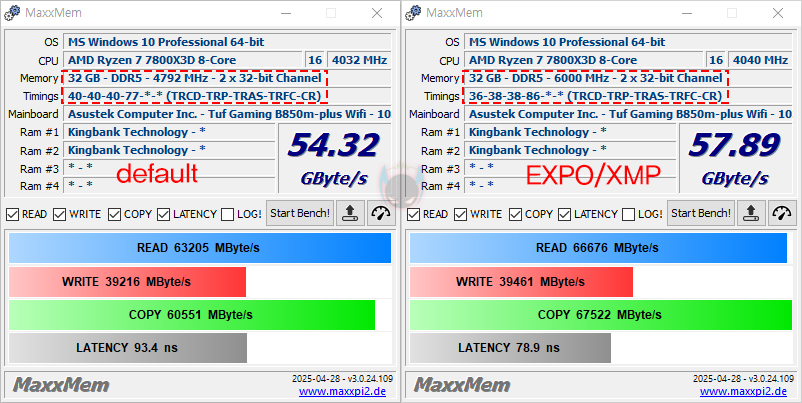Viewport: 802px width, 403px height.
Task: Click Mainboard field in right window
Action: pos(629,114)
